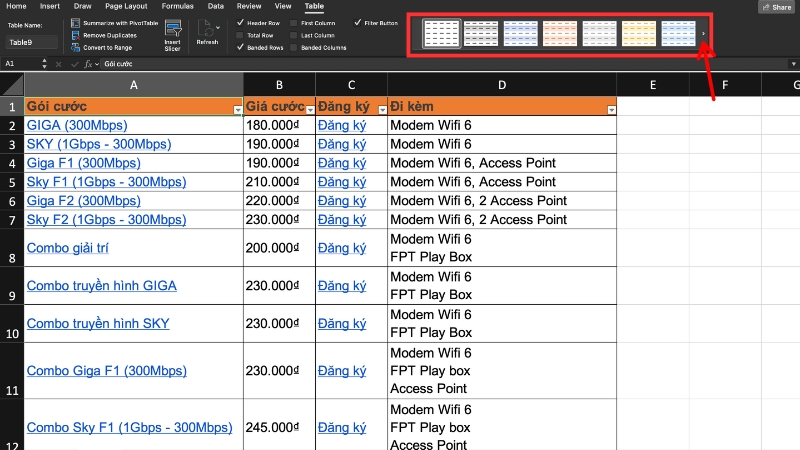Screen dimensions: 800x450
Task: Click the Summarize with PivotTable icon
Action: click(75, 22)
